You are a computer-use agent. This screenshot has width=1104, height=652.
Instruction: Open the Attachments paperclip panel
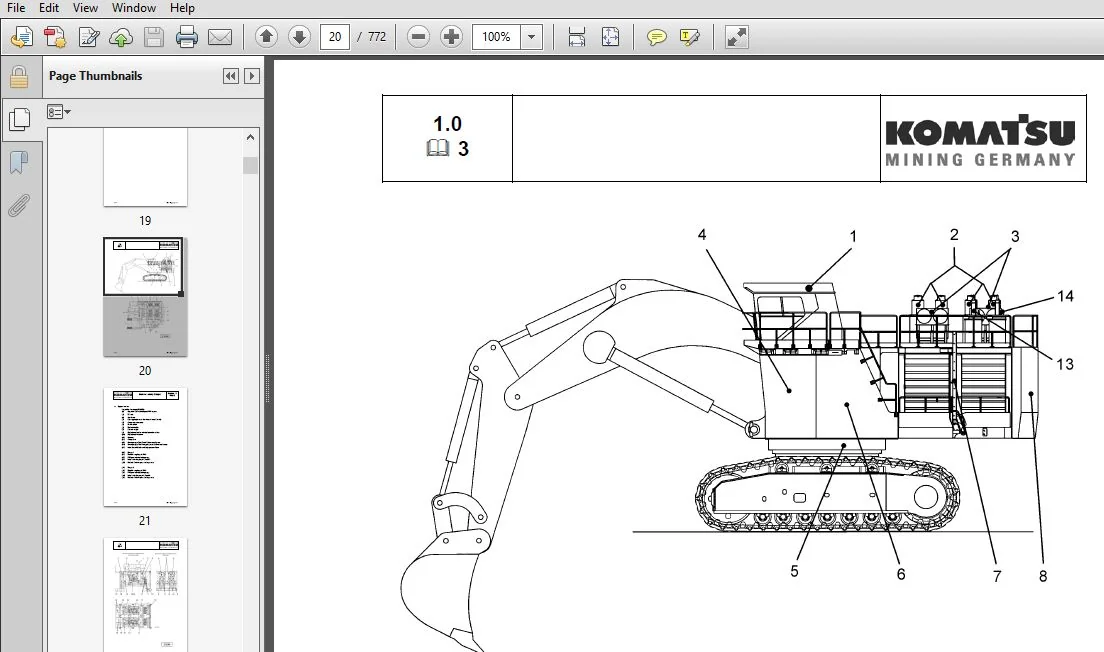click(x=19, y=206)
